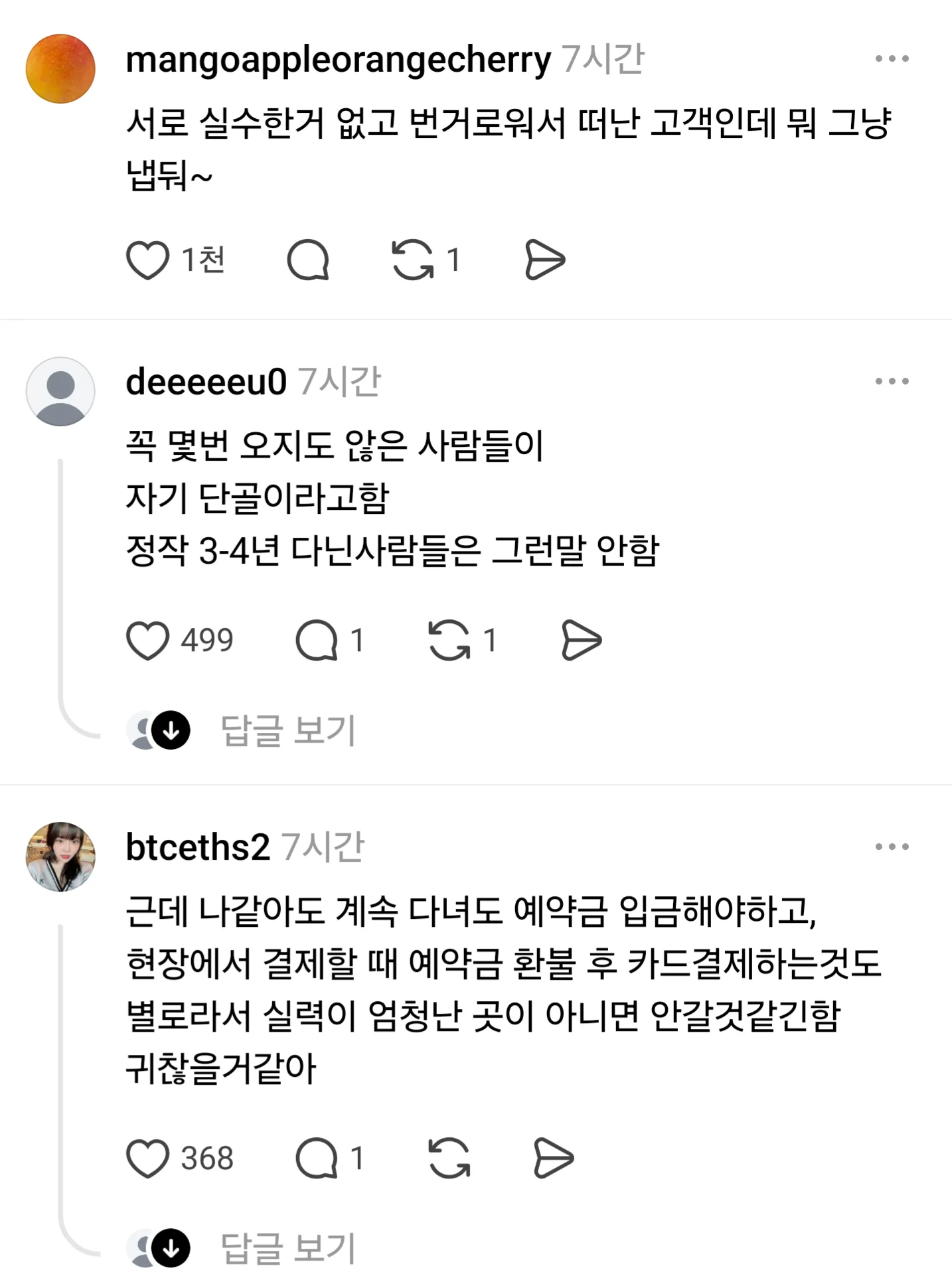
Task: Like deeeeeu0's comment showing 499 likes
Action: (147, 641)
